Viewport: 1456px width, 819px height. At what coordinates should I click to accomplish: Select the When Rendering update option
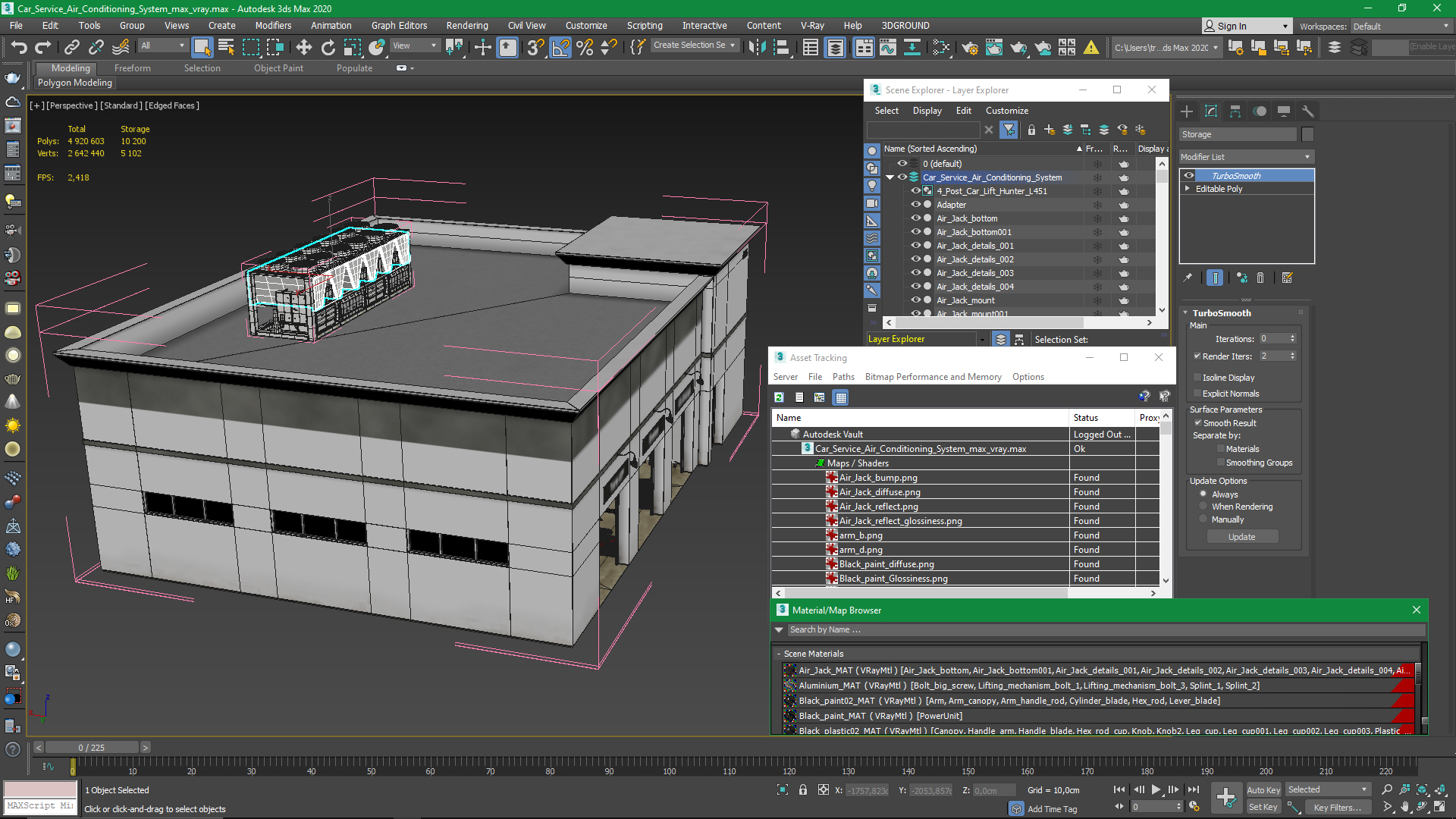click(1203, 507)
